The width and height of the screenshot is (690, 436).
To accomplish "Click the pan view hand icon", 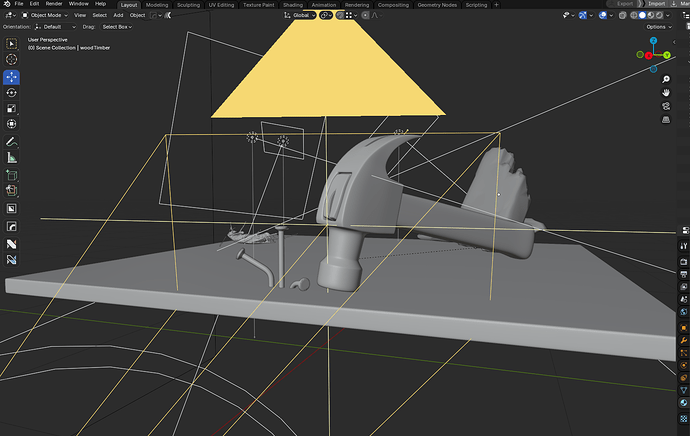I will click(x=666, y=93).
